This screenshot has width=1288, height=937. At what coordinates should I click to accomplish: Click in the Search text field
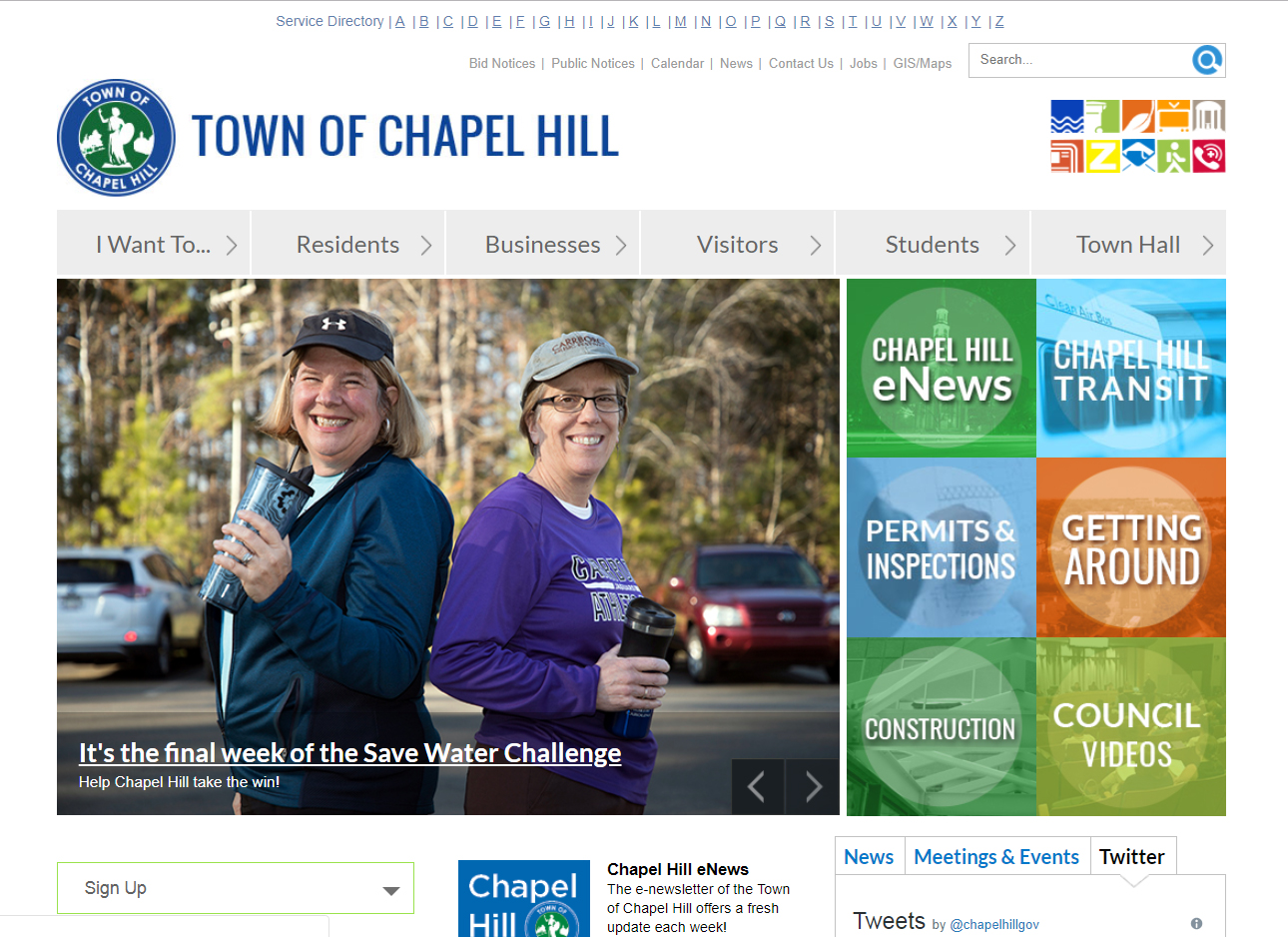(1080, 60)
